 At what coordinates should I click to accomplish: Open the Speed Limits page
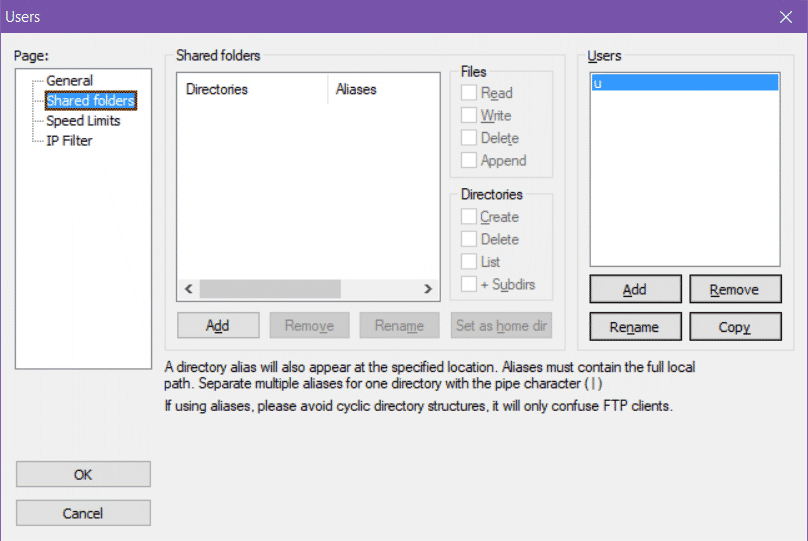(x=83, y=121)
